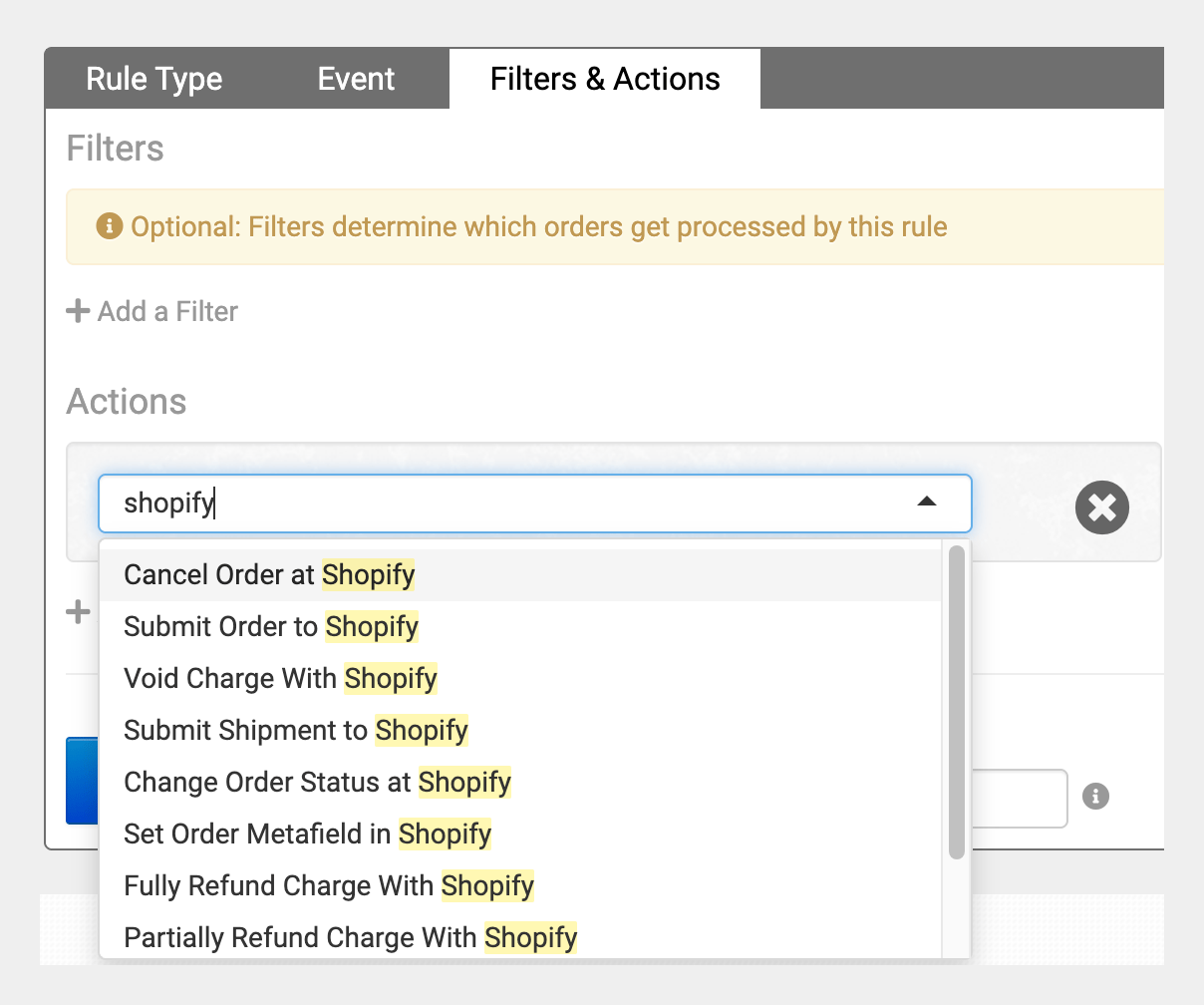This screenshot has width=1204, height=1005.
Task: Remove action with the X circle icon
Action: click(x=1101, y=507)
